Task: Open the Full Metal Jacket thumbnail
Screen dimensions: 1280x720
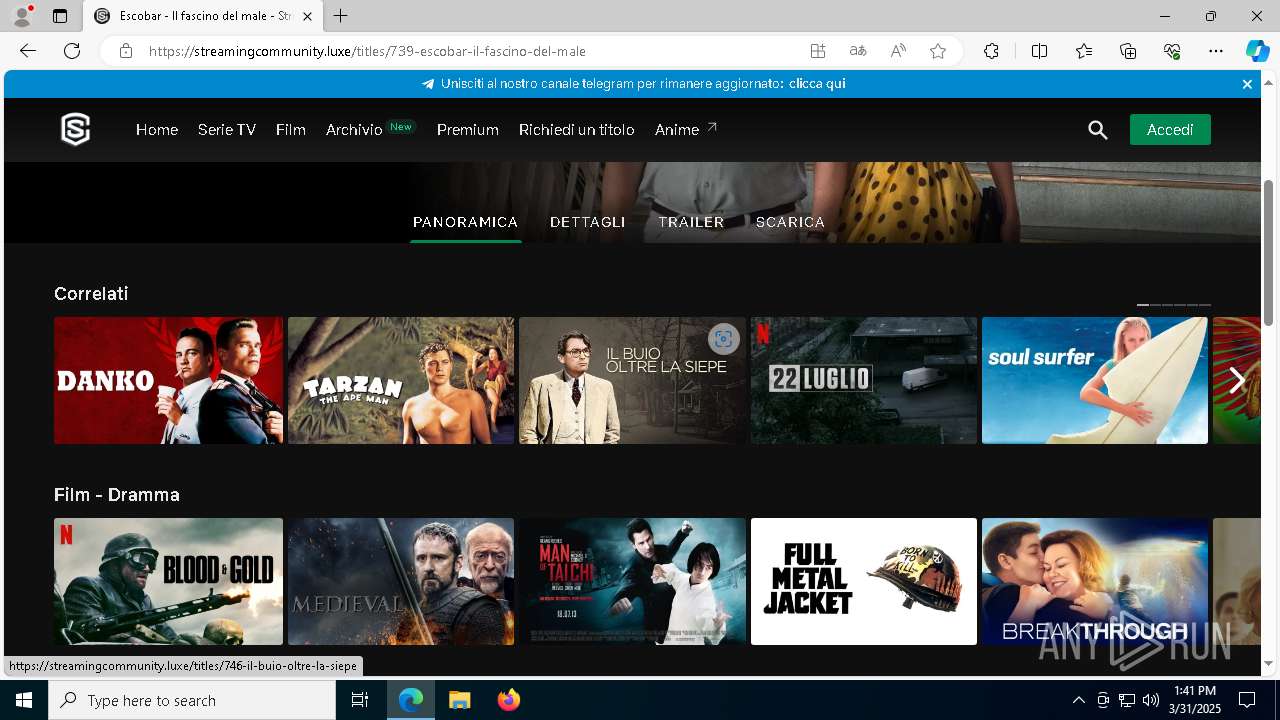Action: 864,581
